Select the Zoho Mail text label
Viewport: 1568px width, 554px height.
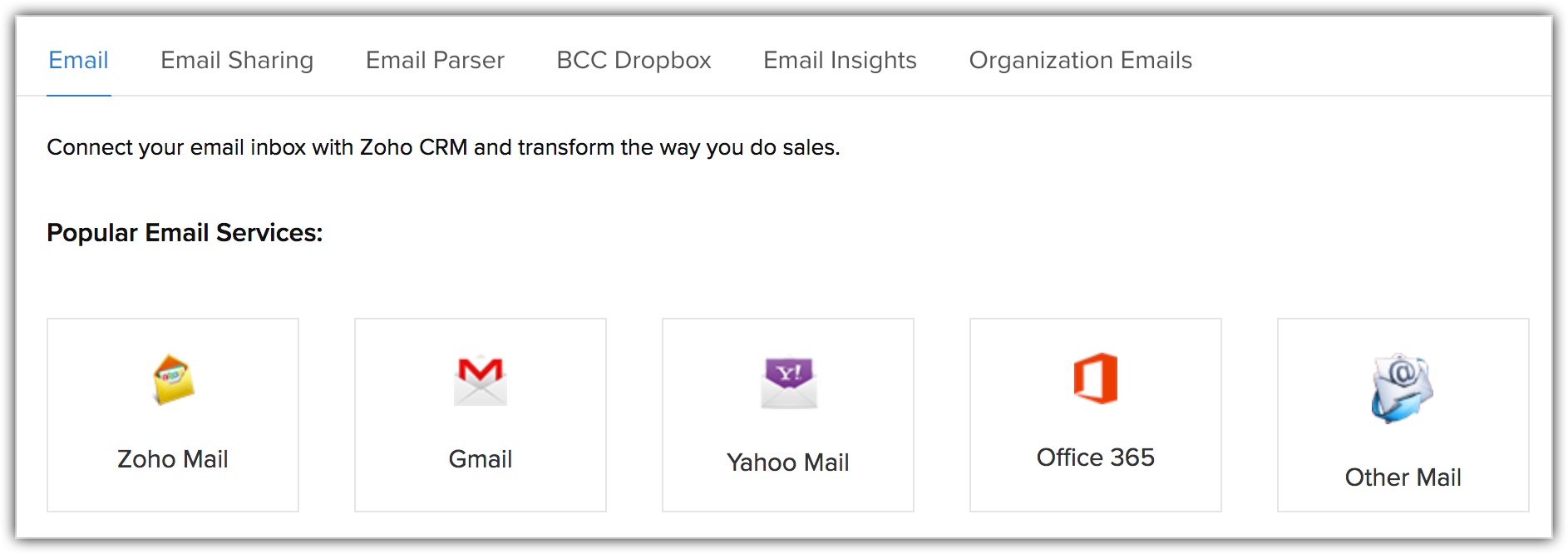[173, 459]
